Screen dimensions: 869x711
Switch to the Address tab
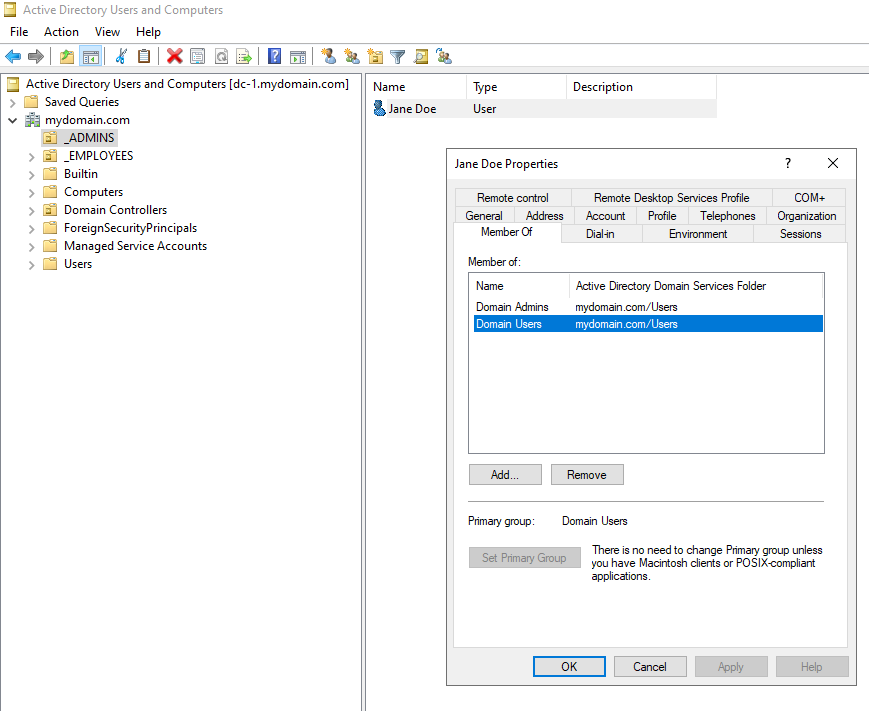[544, 216]
